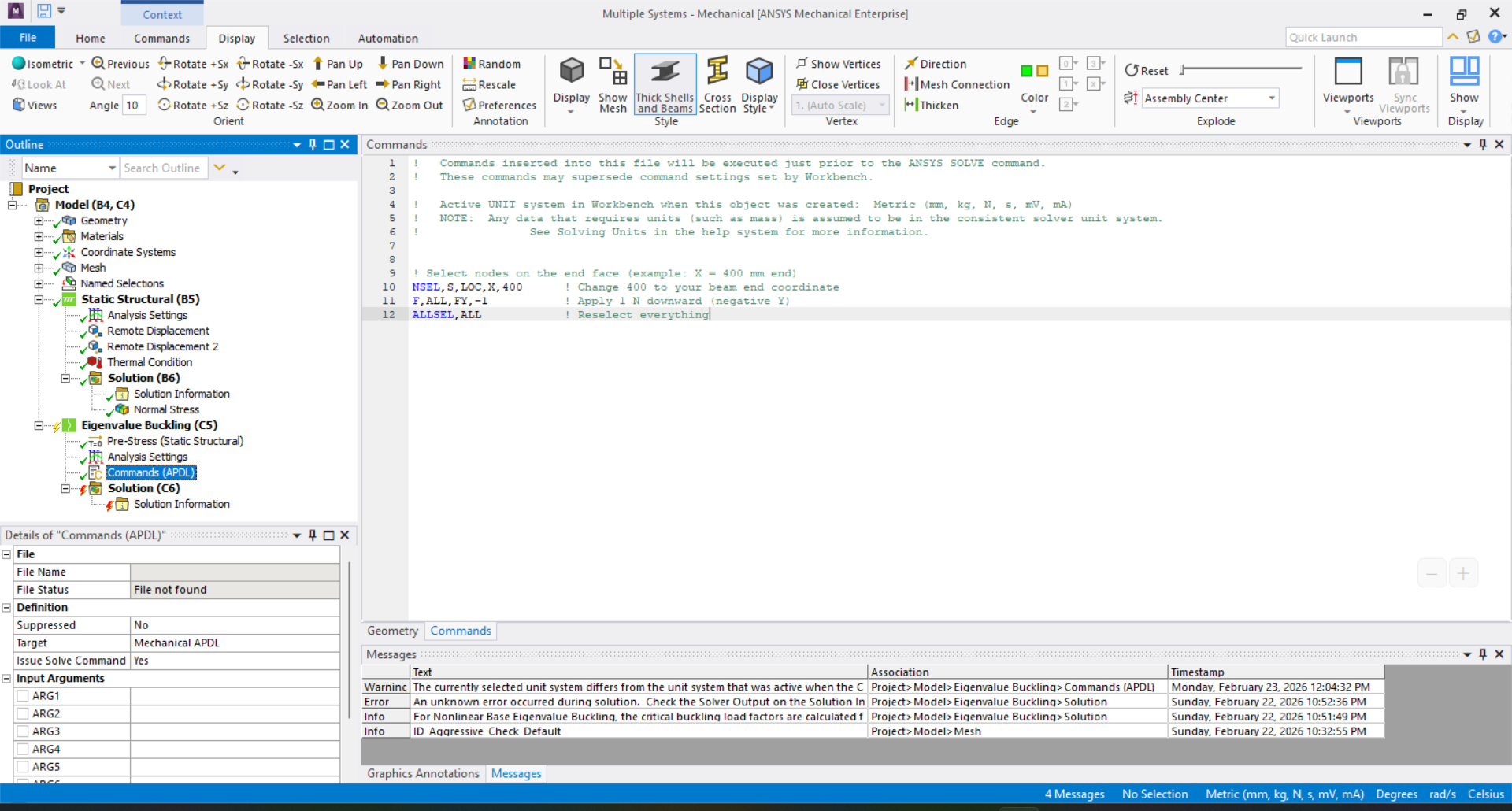Switch to the Selection ribbon tab

click(306, 38)
